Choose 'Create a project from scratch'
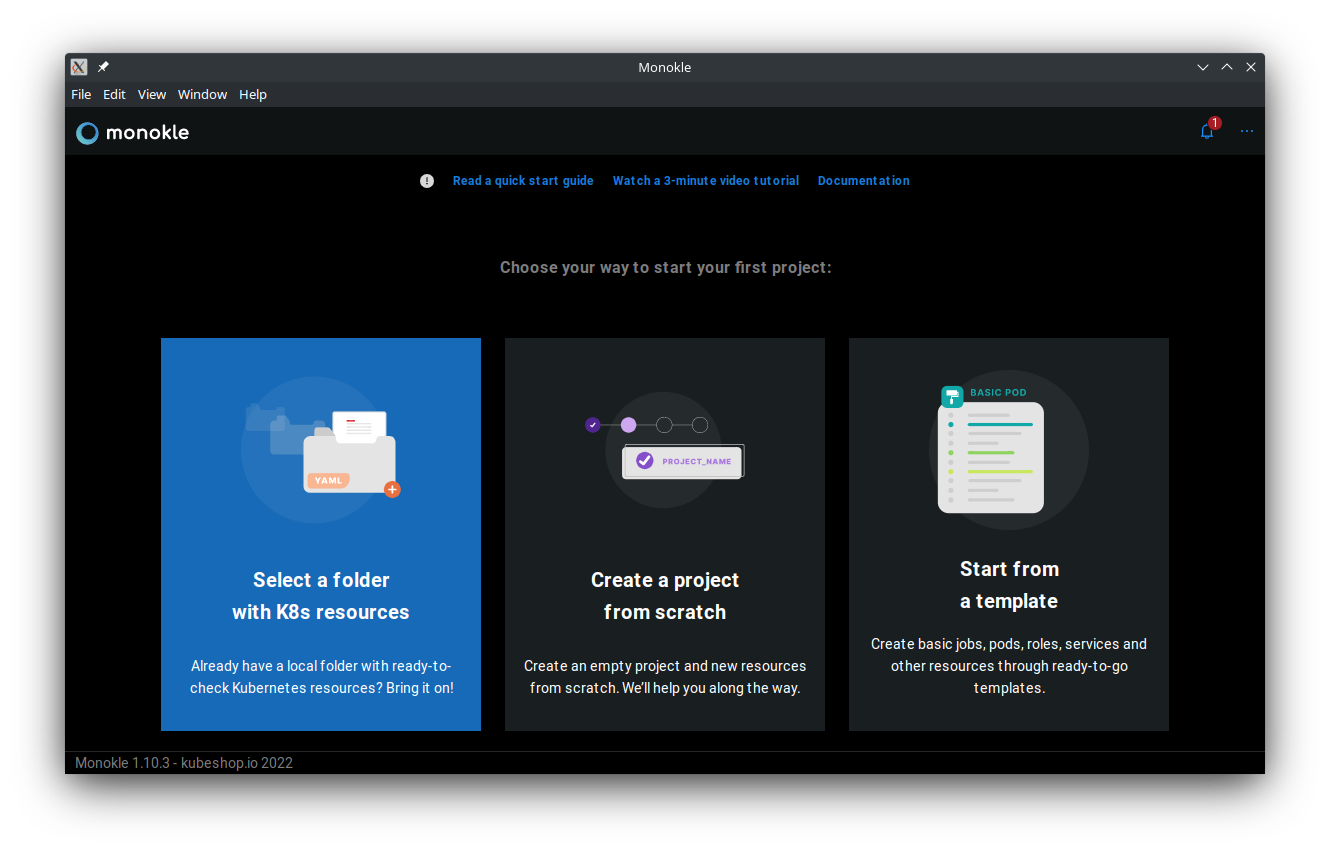This screenshot has width=1330, height=851. pos(665,534)
